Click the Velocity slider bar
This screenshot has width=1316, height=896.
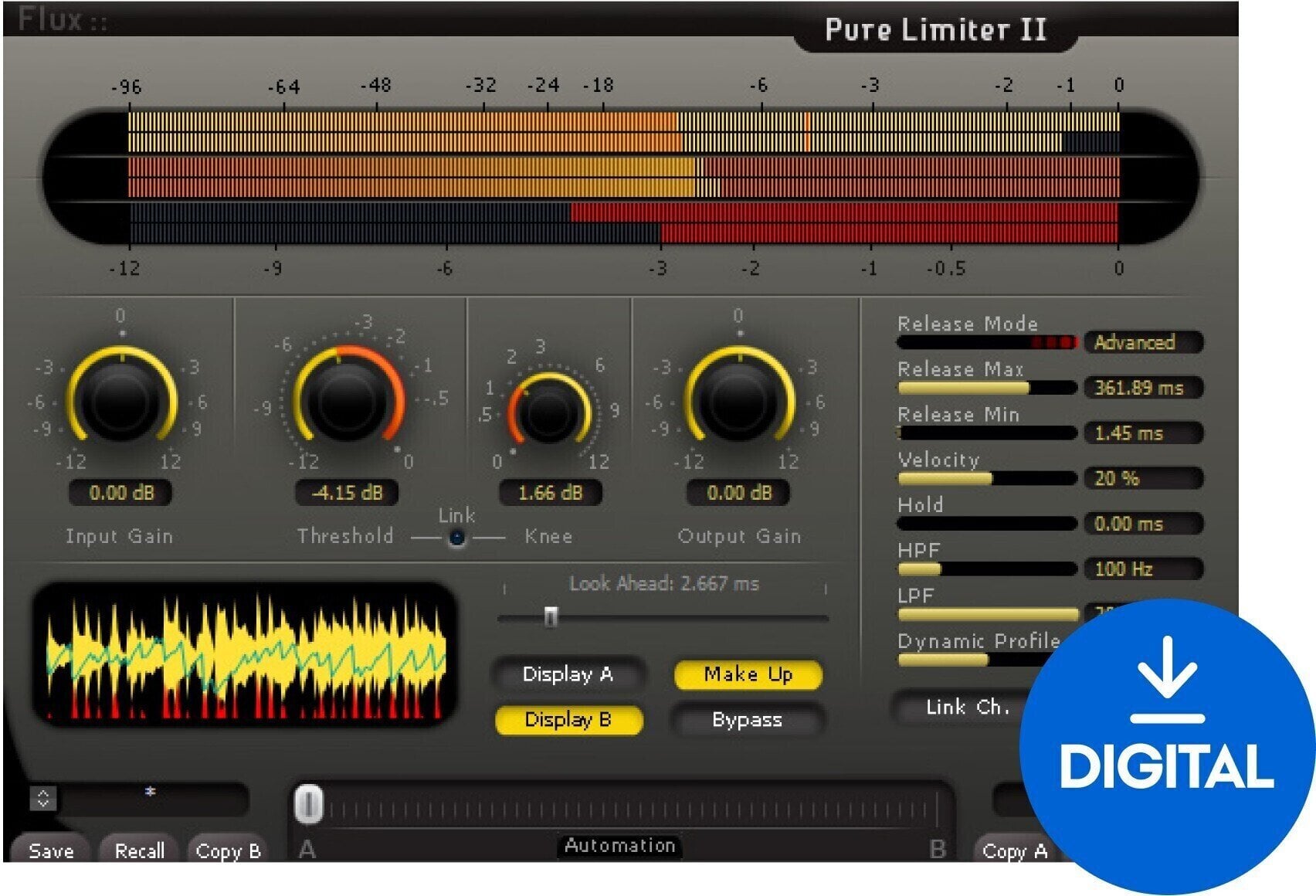coord(987,479)
